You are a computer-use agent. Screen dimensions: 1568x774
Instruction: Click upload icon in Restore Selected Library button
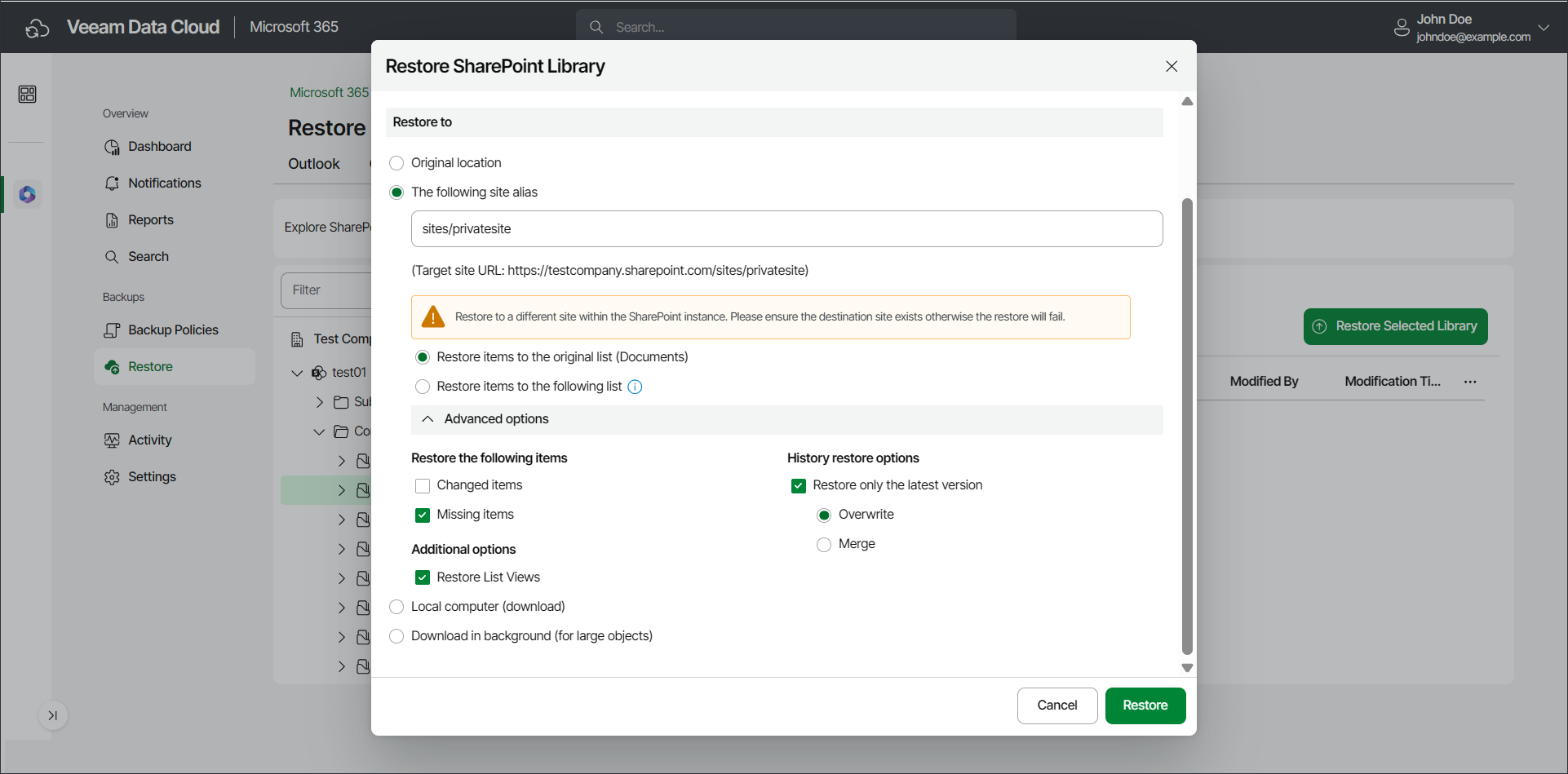(x=1319, y=326)
